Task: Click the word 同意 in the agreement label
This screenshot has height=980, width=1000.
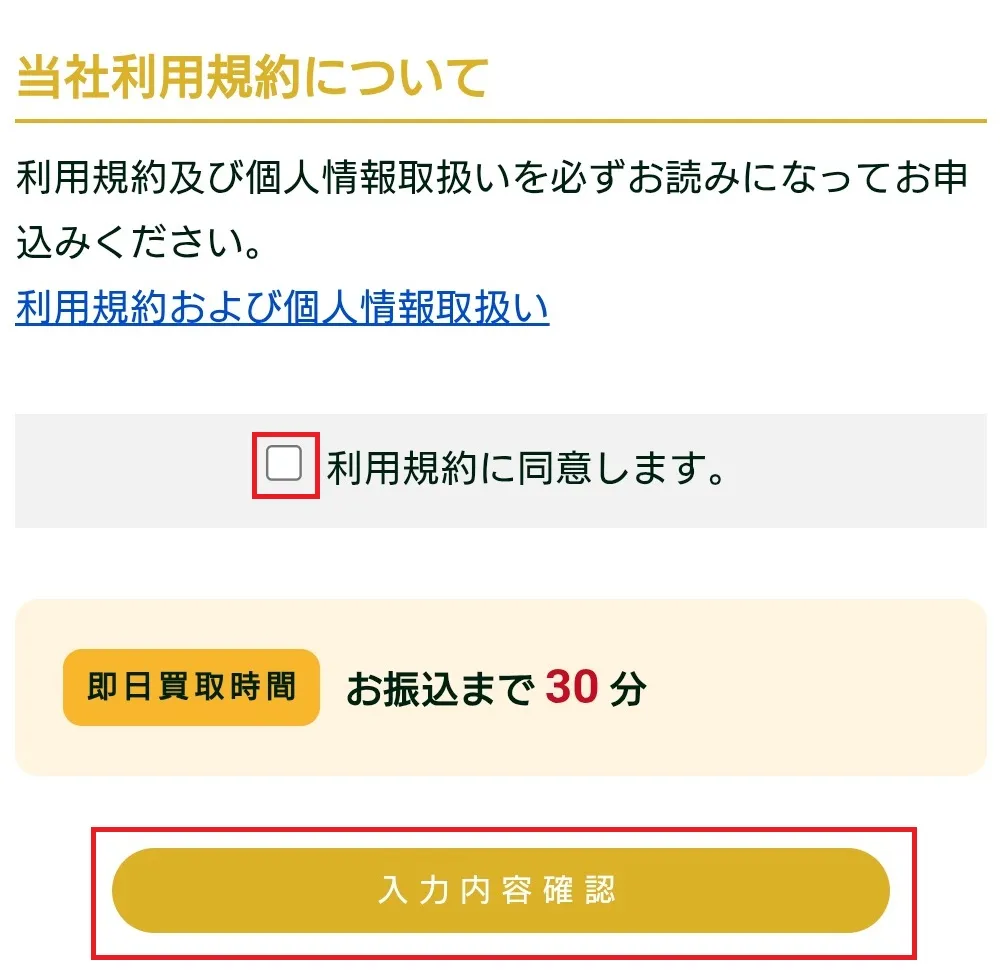Action: click(x=548, y=468)
